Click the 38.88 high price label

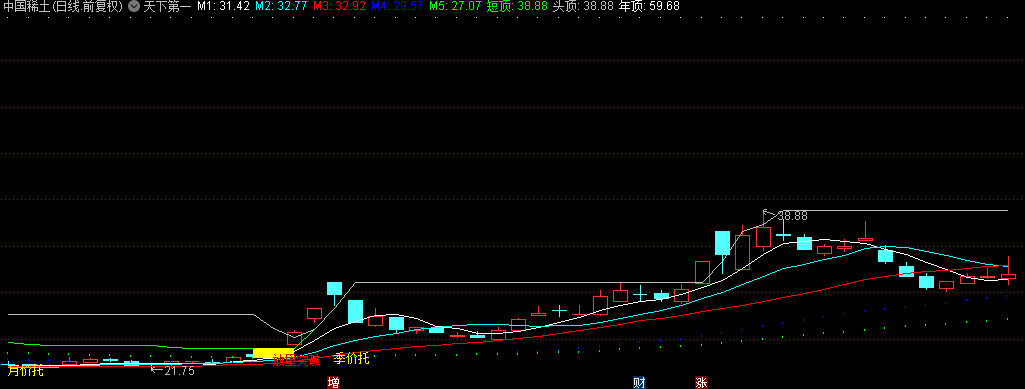[x=792, y=216]
